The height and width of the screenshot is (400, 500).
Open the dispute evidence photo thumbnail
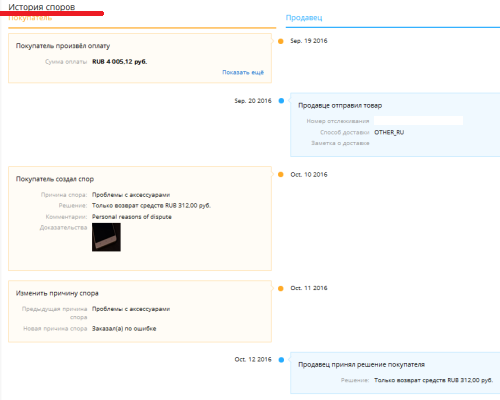[x=106, y=237]
